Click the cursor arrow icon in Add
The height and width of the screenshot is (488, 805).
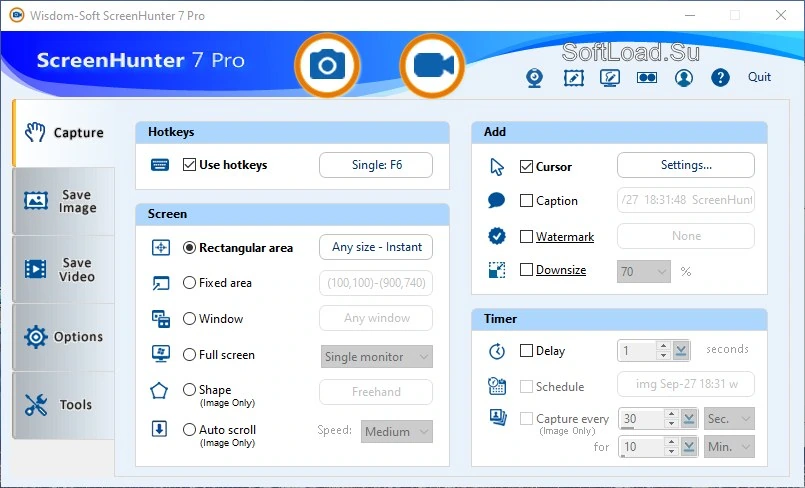[497, 167]
